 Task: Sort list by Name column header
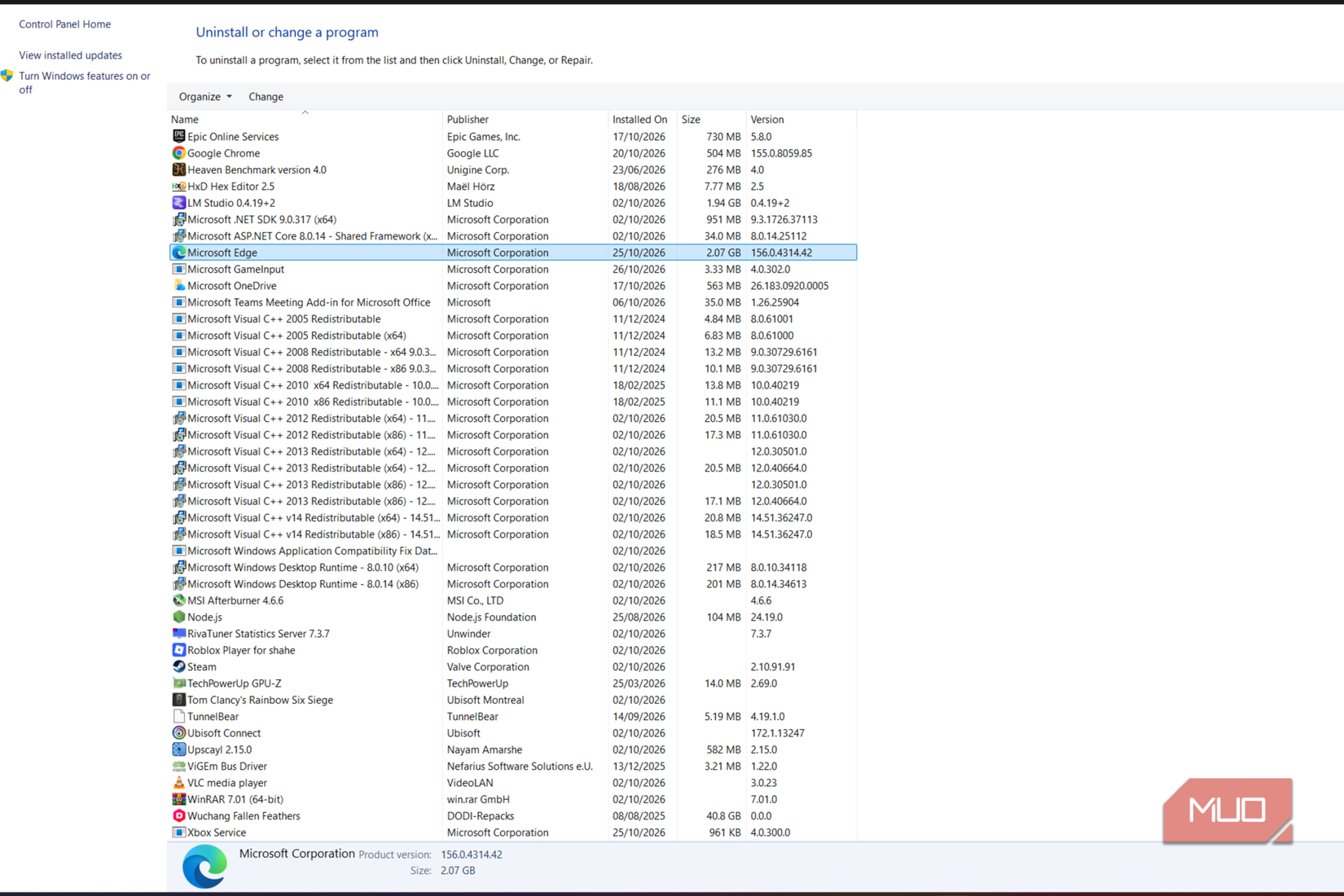pos(305,119)
